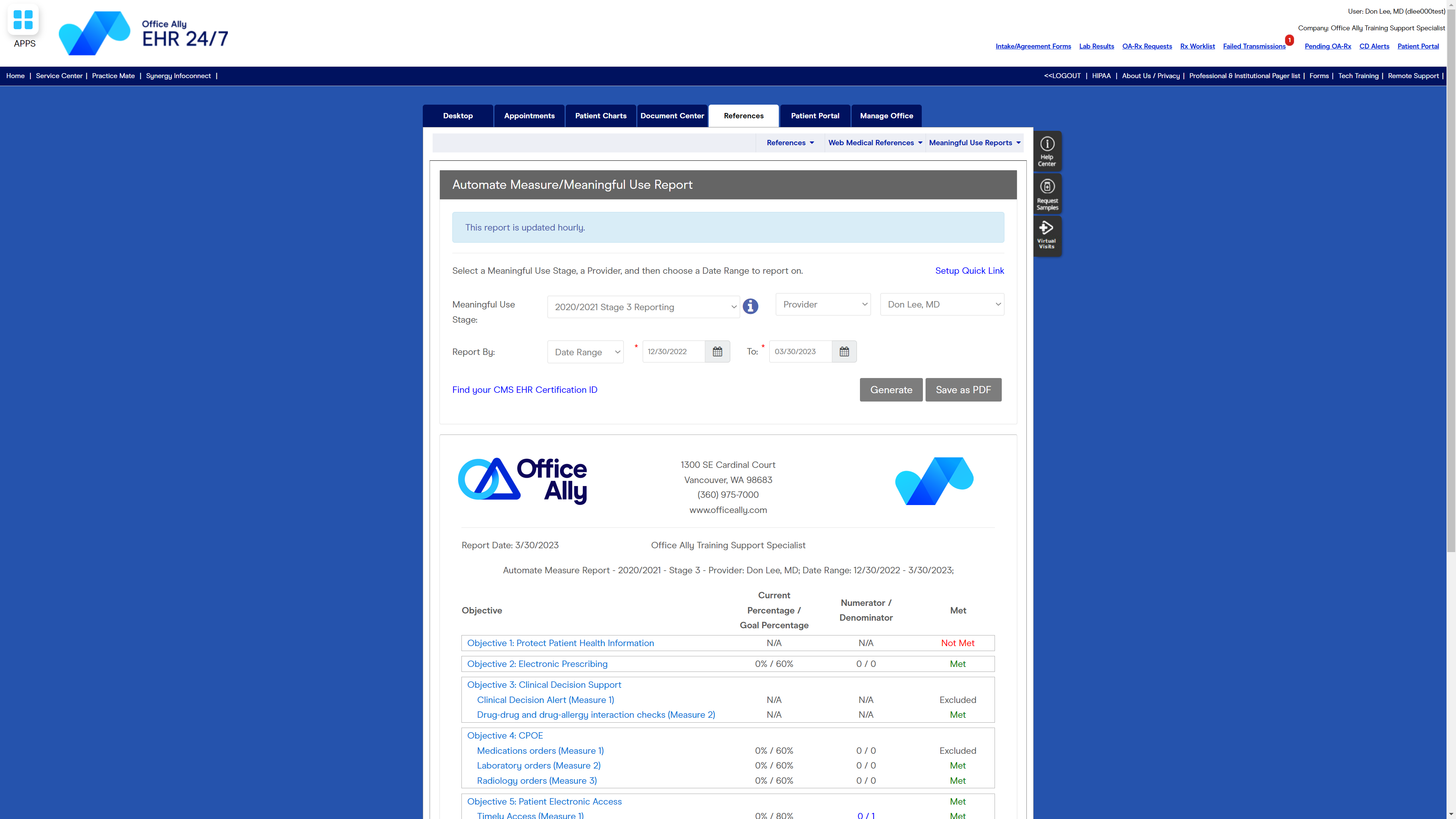Open the Setup Quick Link option

click(x=970, y=271)
